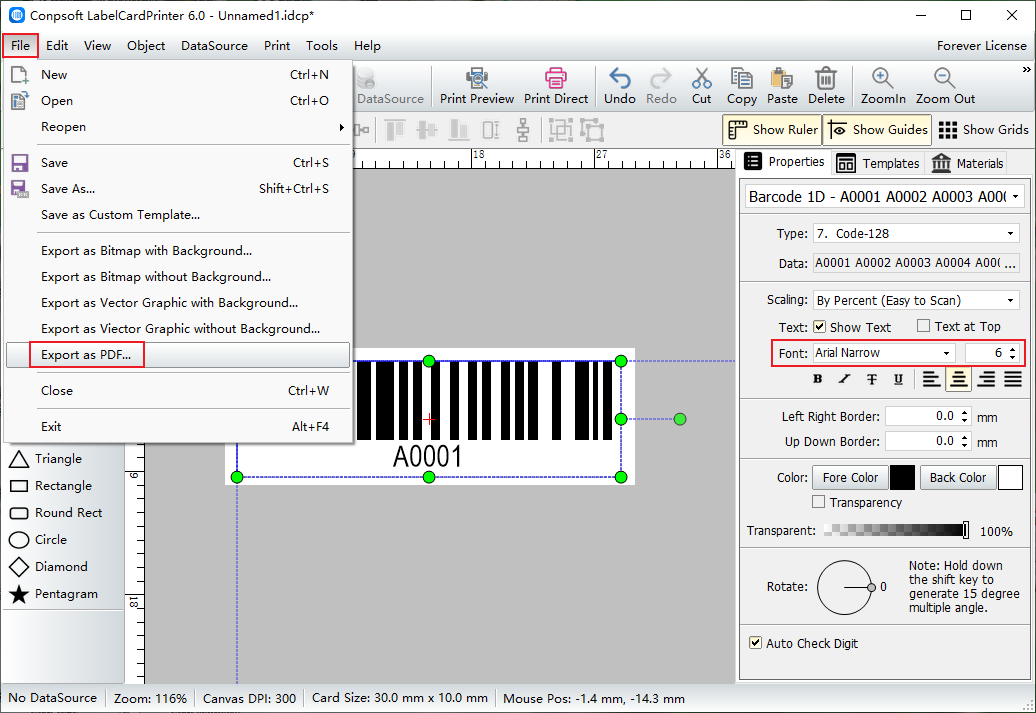Image resolution: width=1036 pixels, height=713 pixels.
Task: Apply underline to barcode text
Action: [x=899, y=379]
